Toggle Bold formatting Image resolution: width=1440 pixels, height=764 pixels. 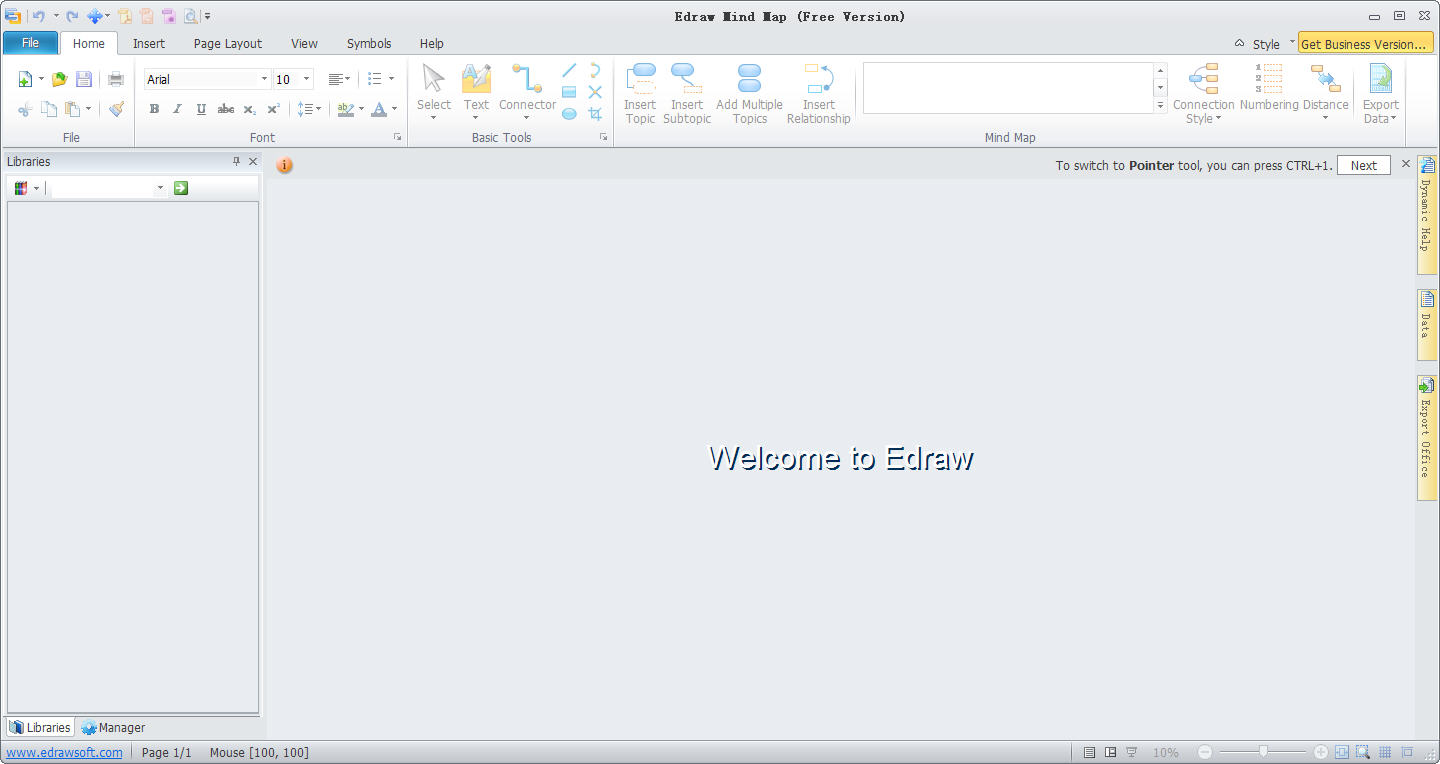pyautogui.click(x=154, y=109)
